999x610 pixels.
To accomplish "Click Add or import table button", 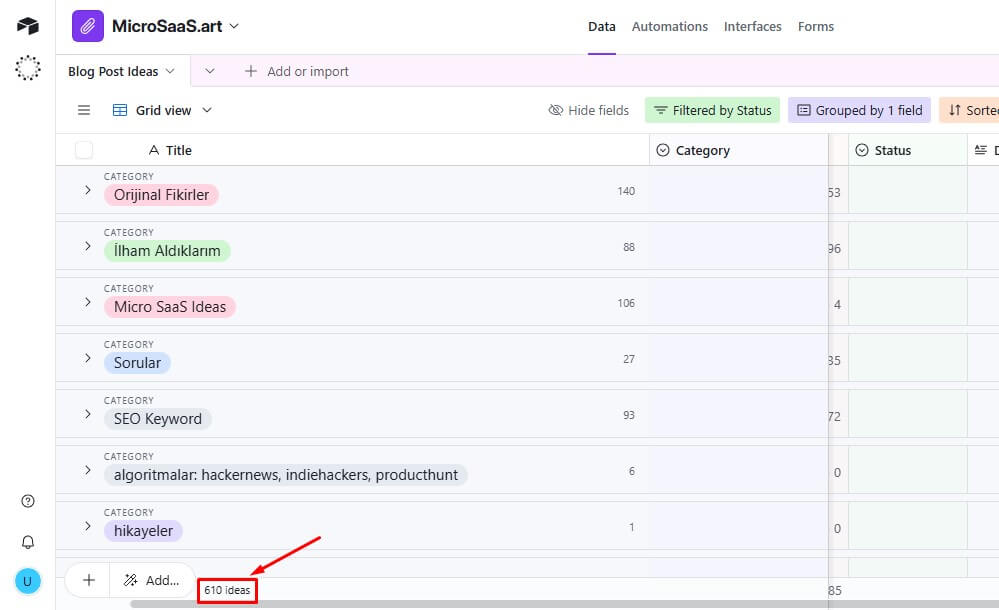I will (297, 72).
